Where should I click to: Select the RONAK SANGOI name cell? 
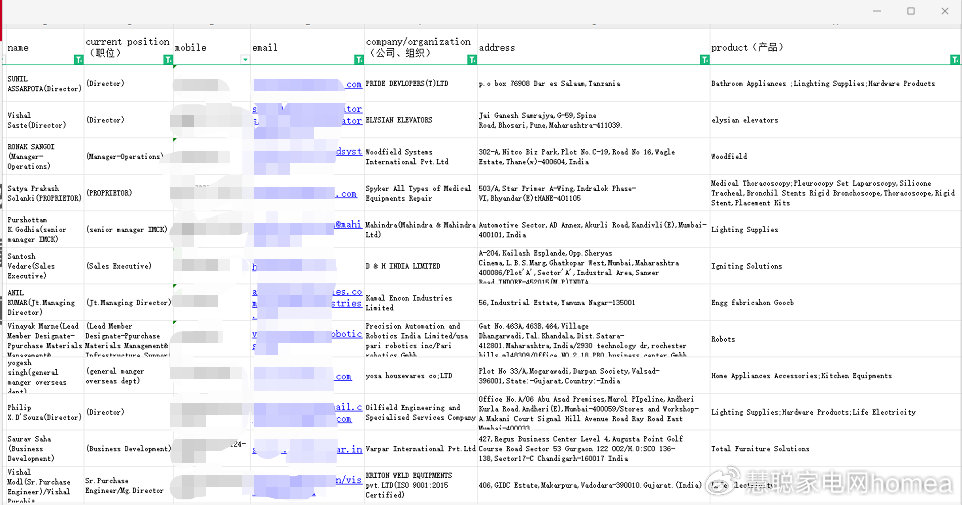point(45,156)
